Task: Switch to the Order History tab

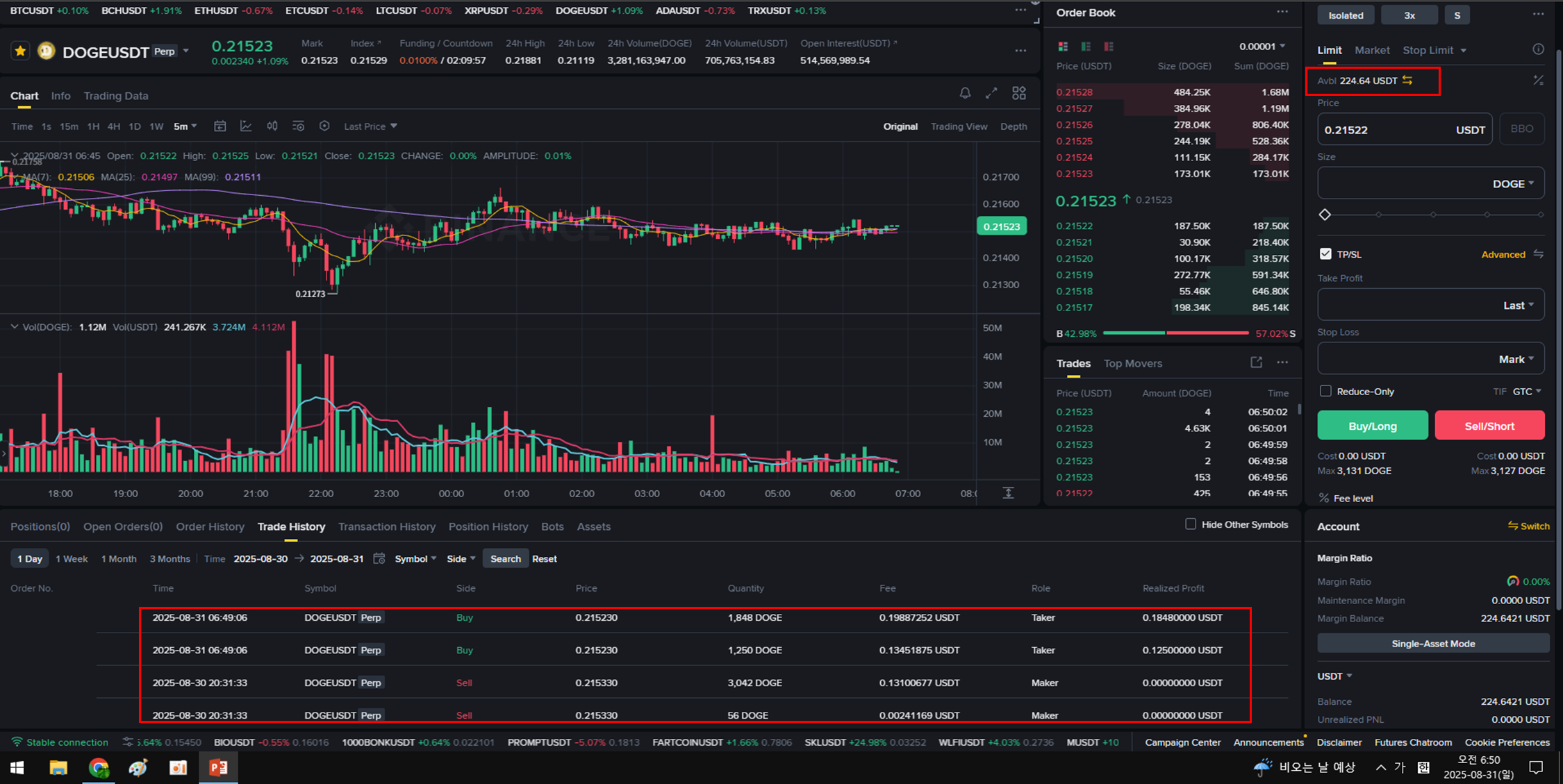Action: click(x=210, y=526)
